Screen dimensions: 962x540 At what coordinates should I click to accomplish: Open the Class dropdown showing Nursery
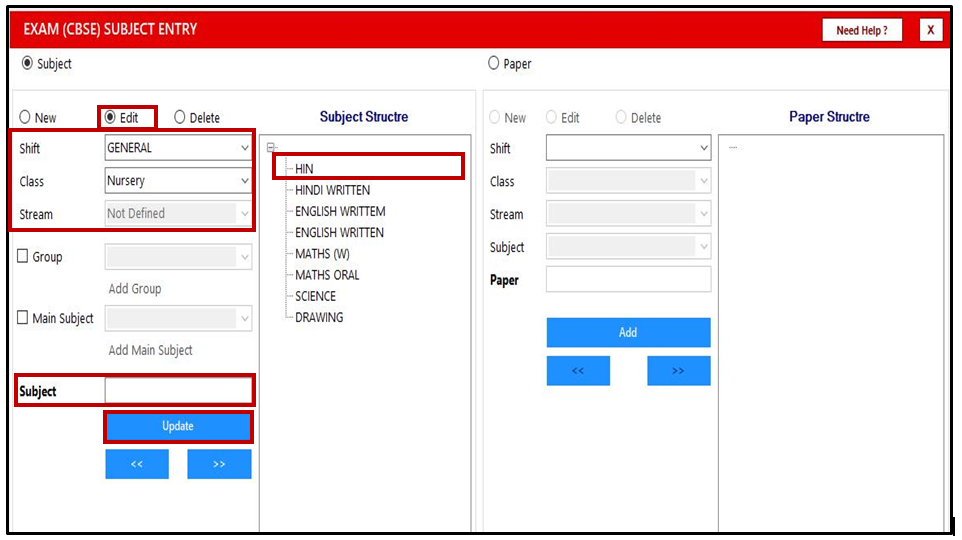(178, 180)
